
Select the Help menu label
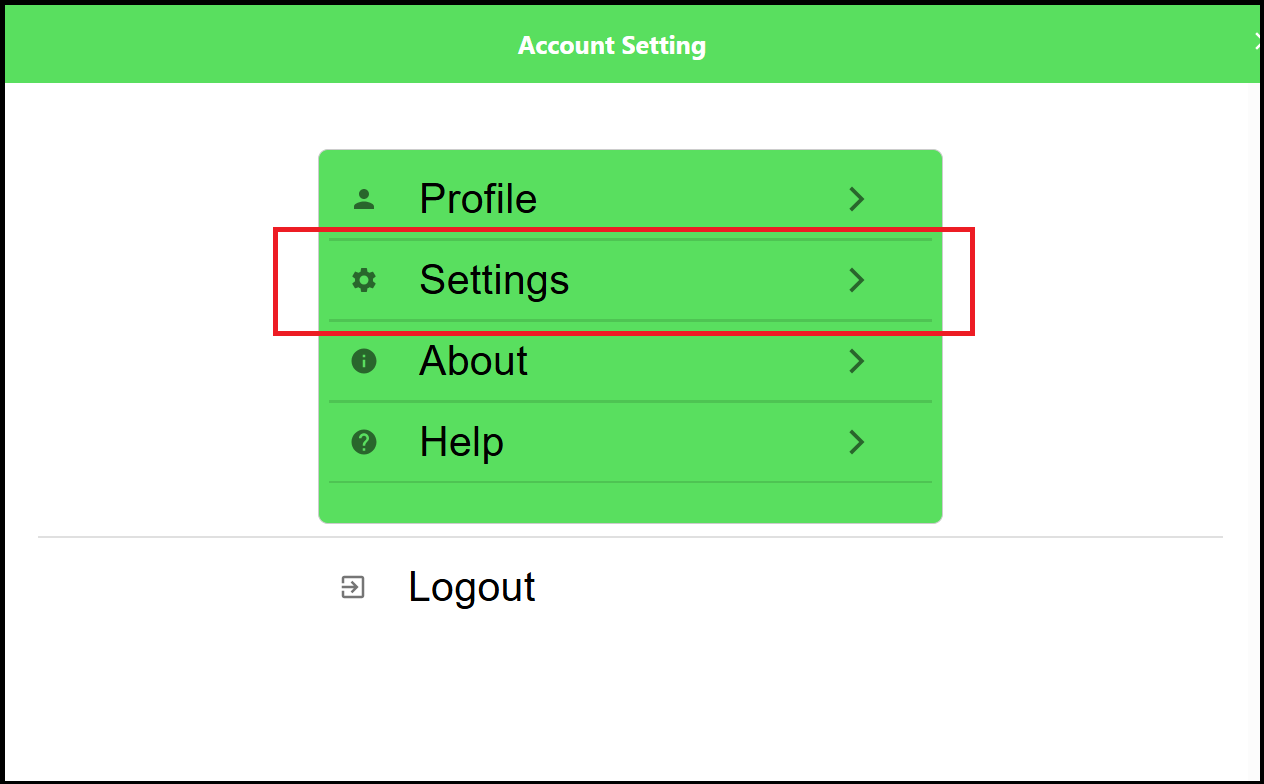tap(461, 442)
